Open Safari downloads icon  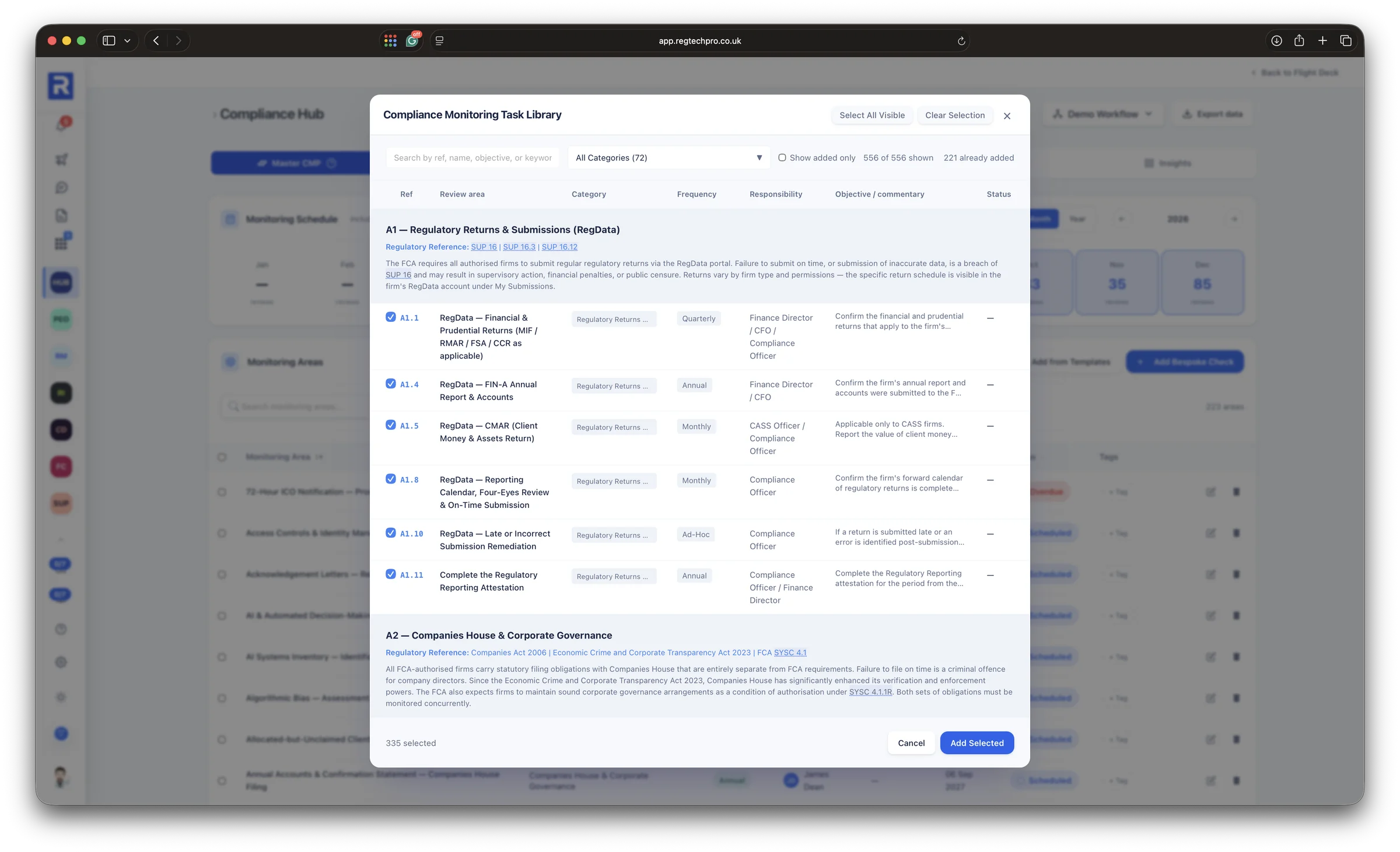1276,41
